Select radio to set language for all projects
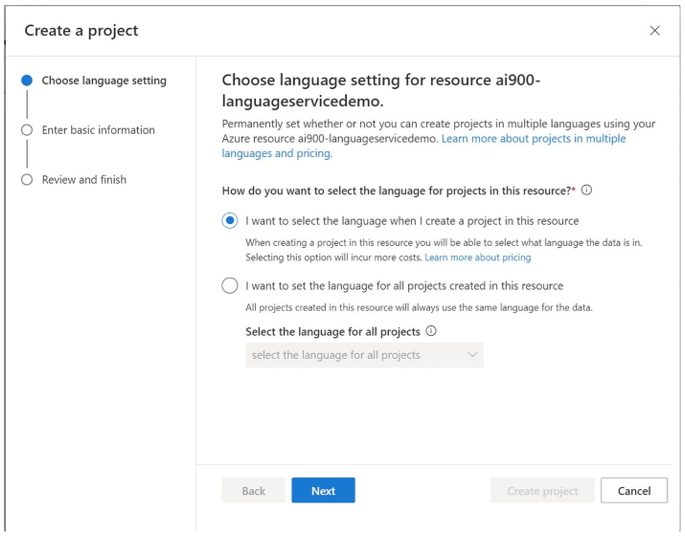This screenshot has height=539, width=685. coord(230,286)
